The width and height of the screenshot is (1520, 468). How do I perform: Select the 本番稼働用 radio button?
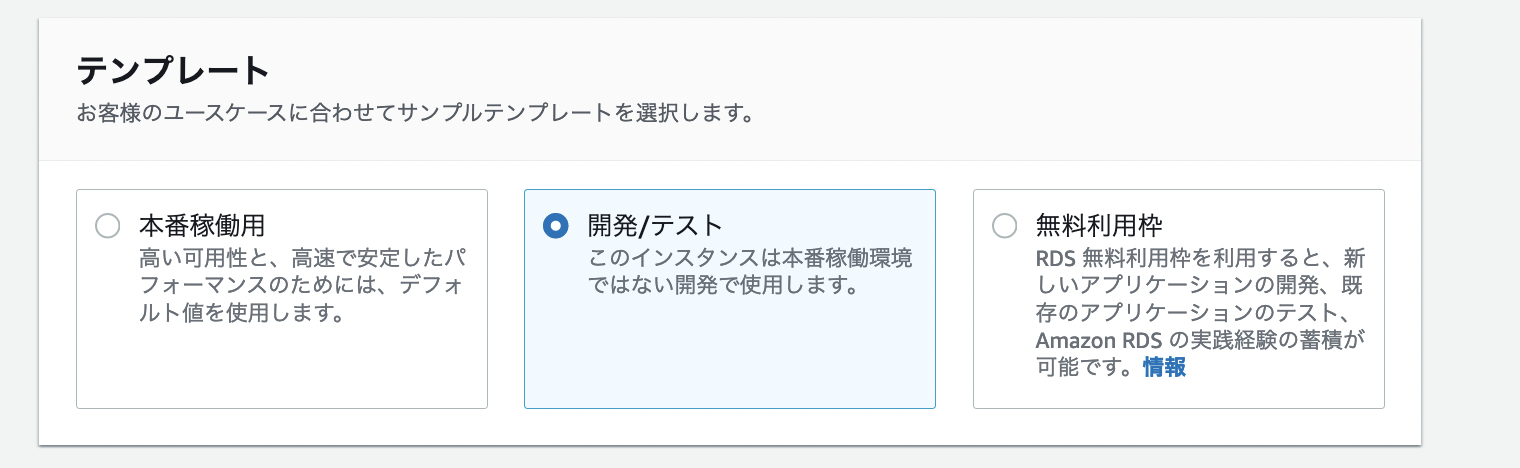[107, 226]
